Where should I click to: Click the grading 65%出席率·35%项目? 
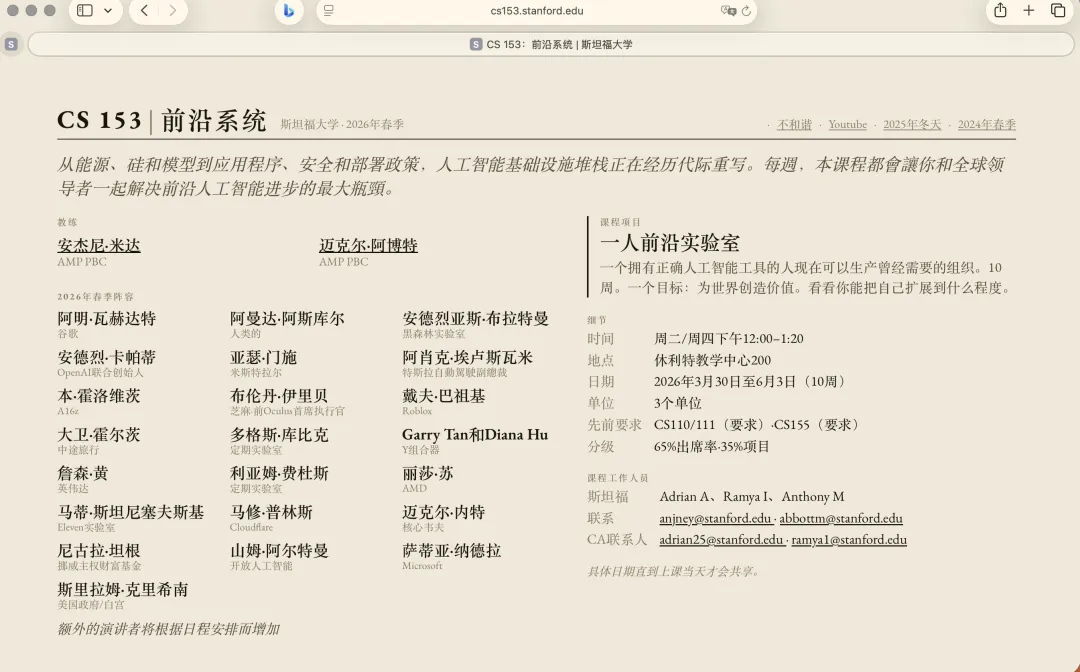click(x=712, y=446)
